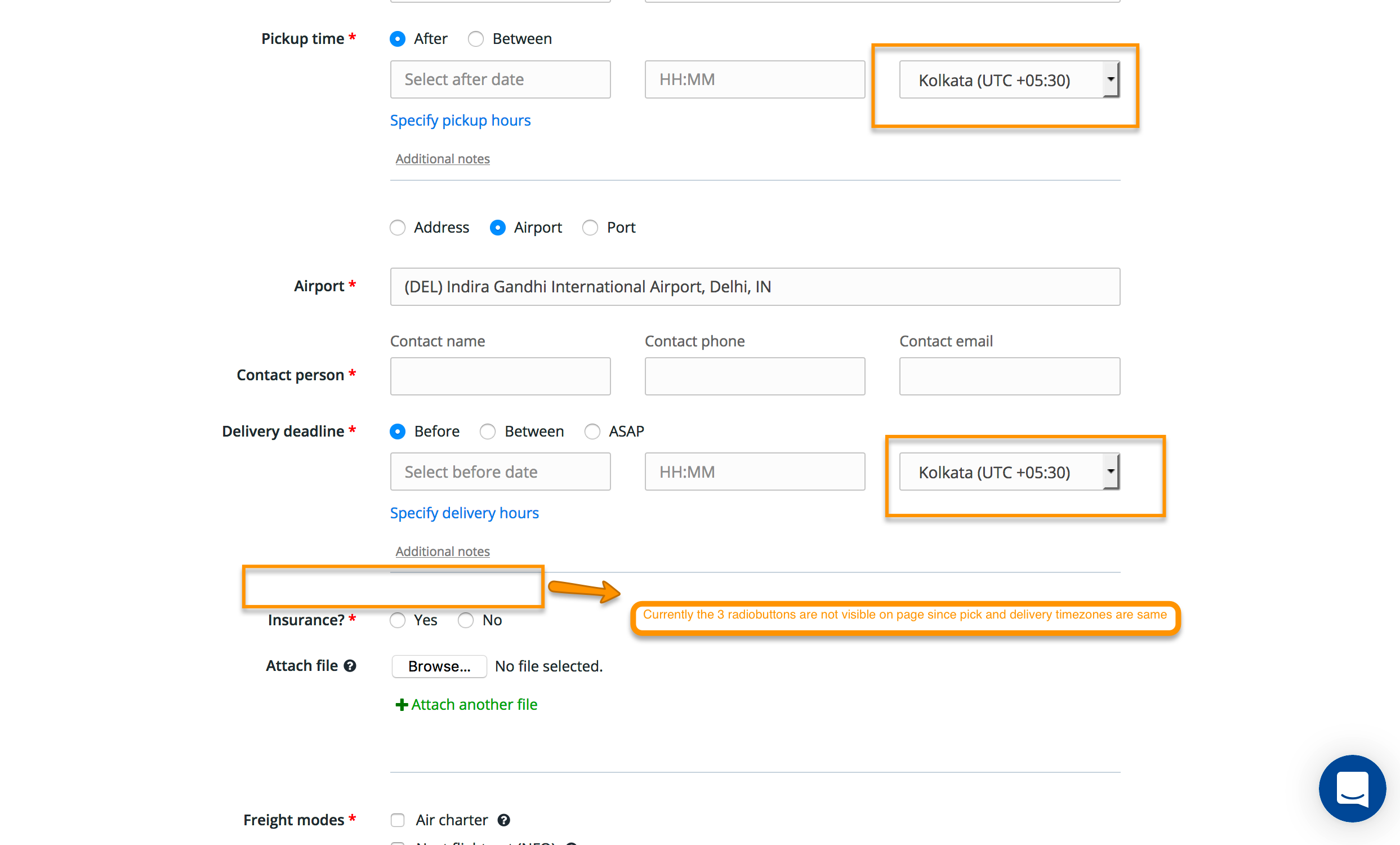
Task: Click Attach another file link
Action: click(x=473, y=705)
